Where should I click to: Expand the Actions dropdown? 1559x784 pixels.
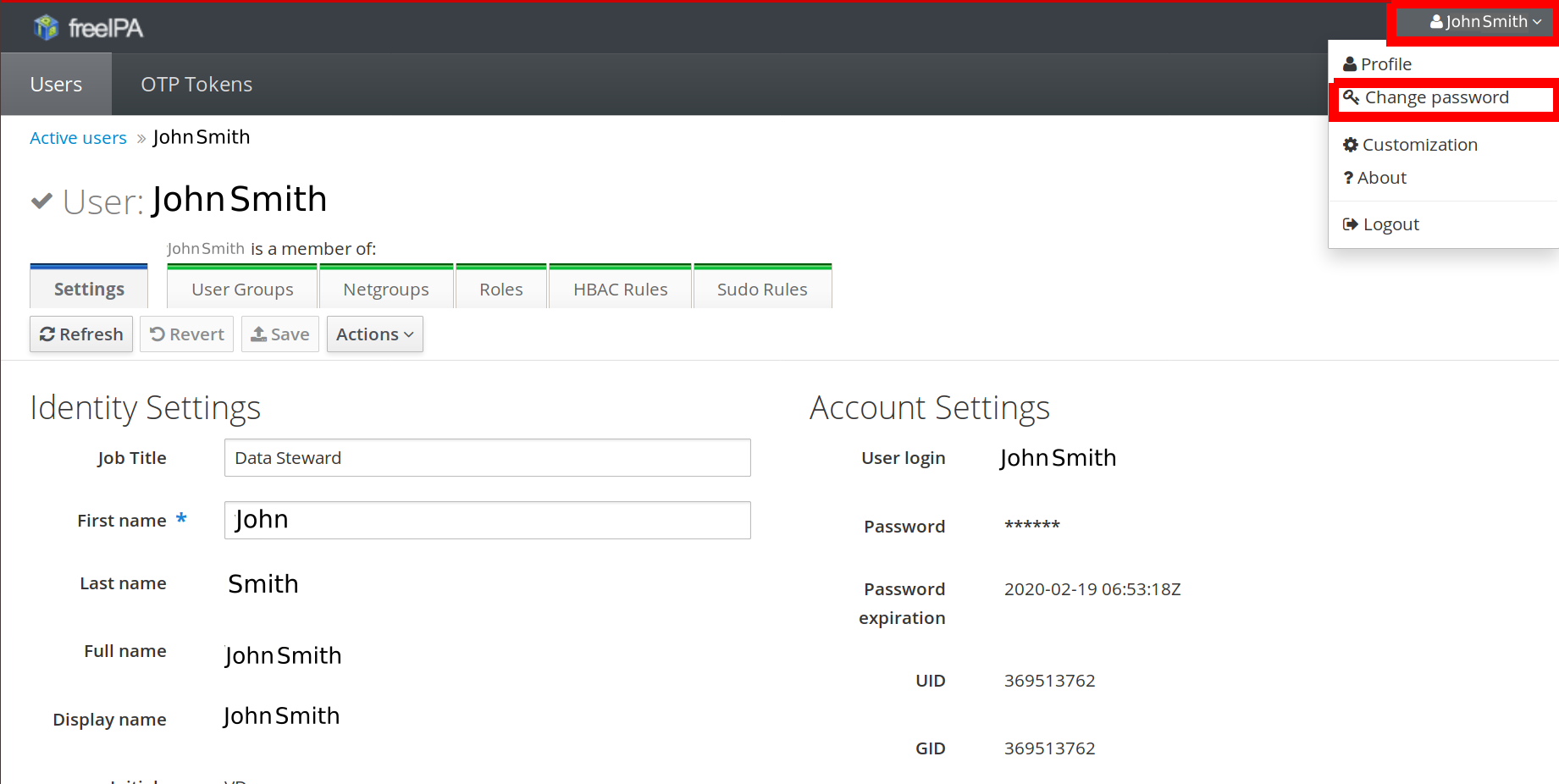(x=374, y=334)
